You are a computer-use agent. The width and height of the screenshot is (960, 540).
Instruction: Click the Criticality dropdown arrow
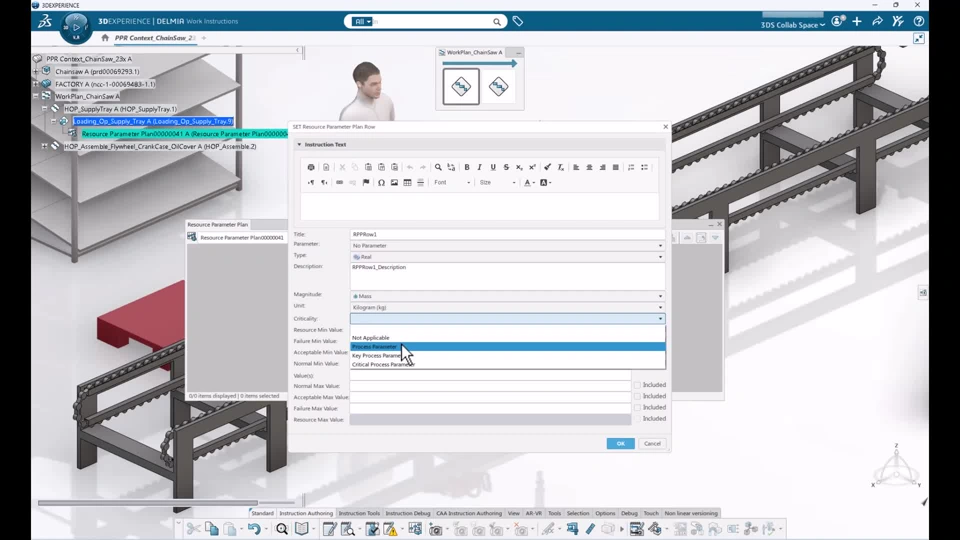(660, 318)
